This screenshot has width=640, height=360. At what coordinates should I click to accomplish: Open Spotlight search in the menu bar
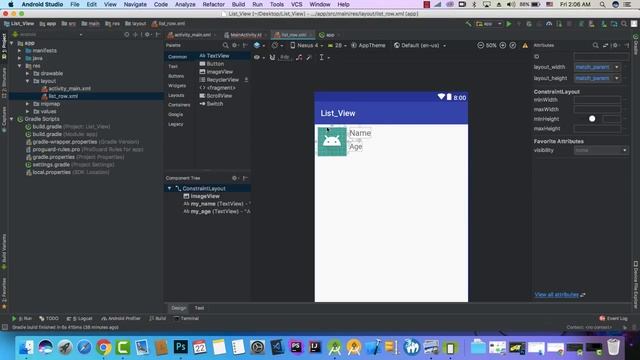[602, 4]
